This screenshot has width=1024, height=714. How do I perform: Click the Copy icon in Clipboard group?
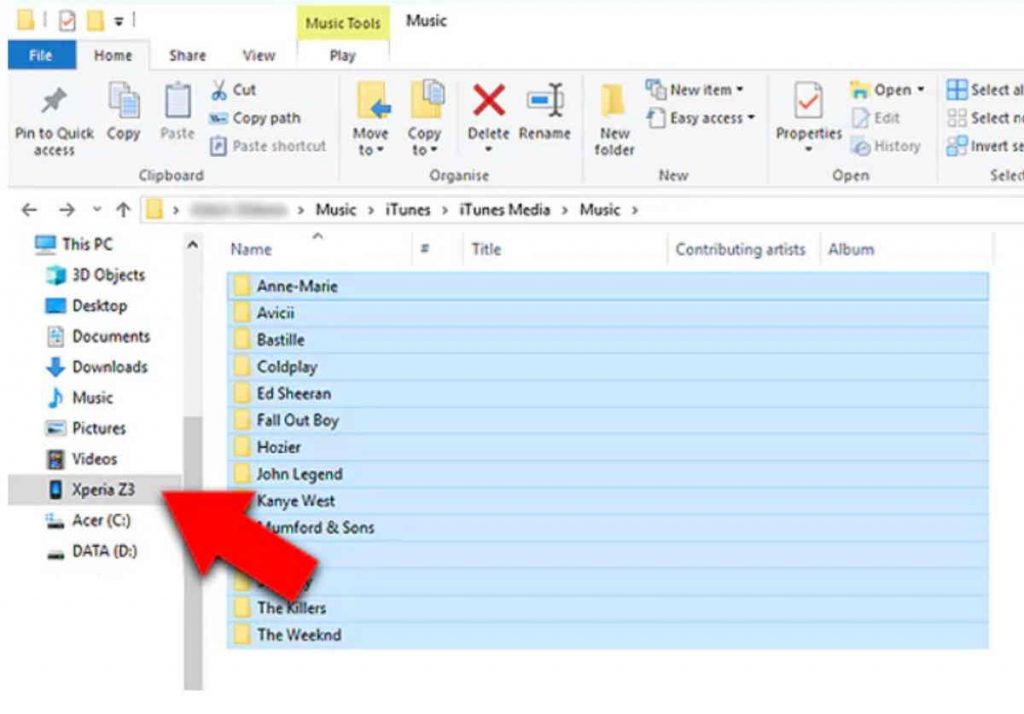[x=123, y=101]
